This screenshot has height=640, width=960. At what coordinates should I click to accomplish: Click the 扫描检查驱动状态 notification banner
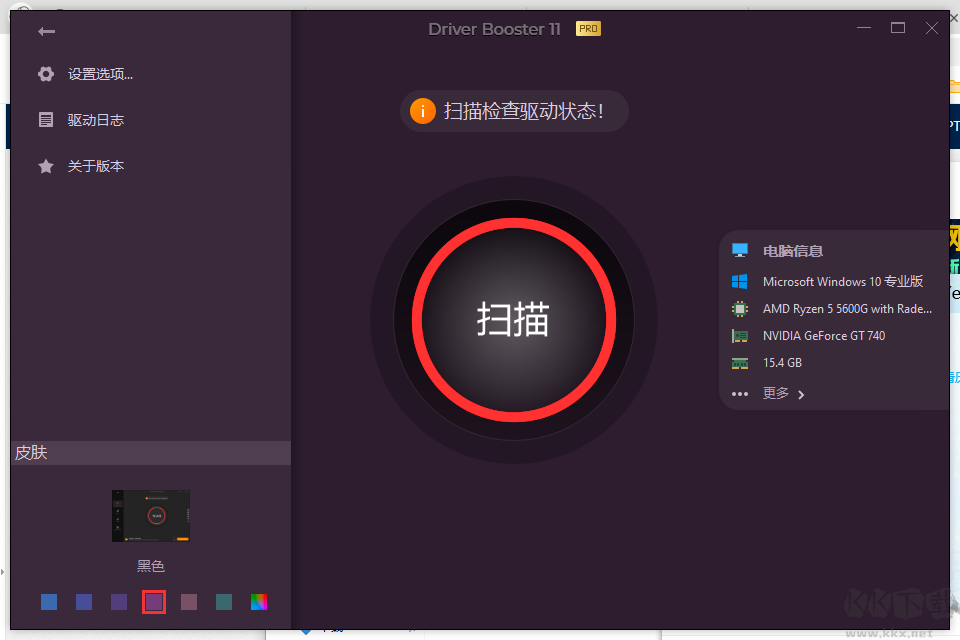[x=513, y=111]
